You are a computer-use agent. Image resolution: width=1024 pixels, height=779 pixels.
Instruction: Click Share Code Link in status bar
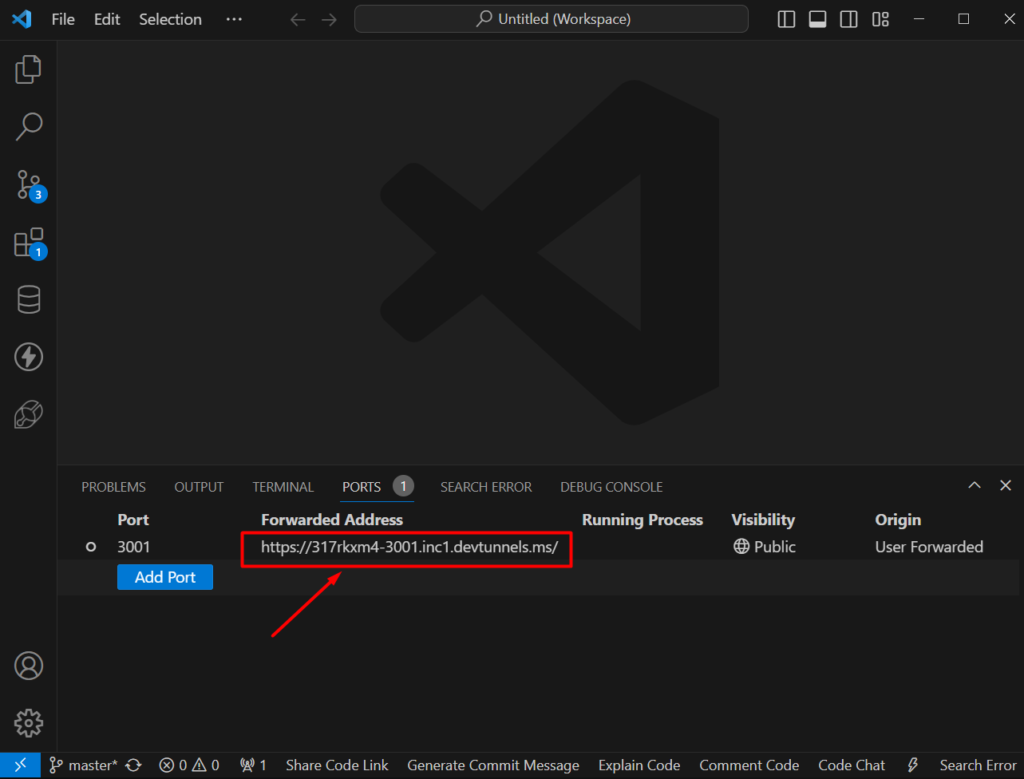(337, 765)
